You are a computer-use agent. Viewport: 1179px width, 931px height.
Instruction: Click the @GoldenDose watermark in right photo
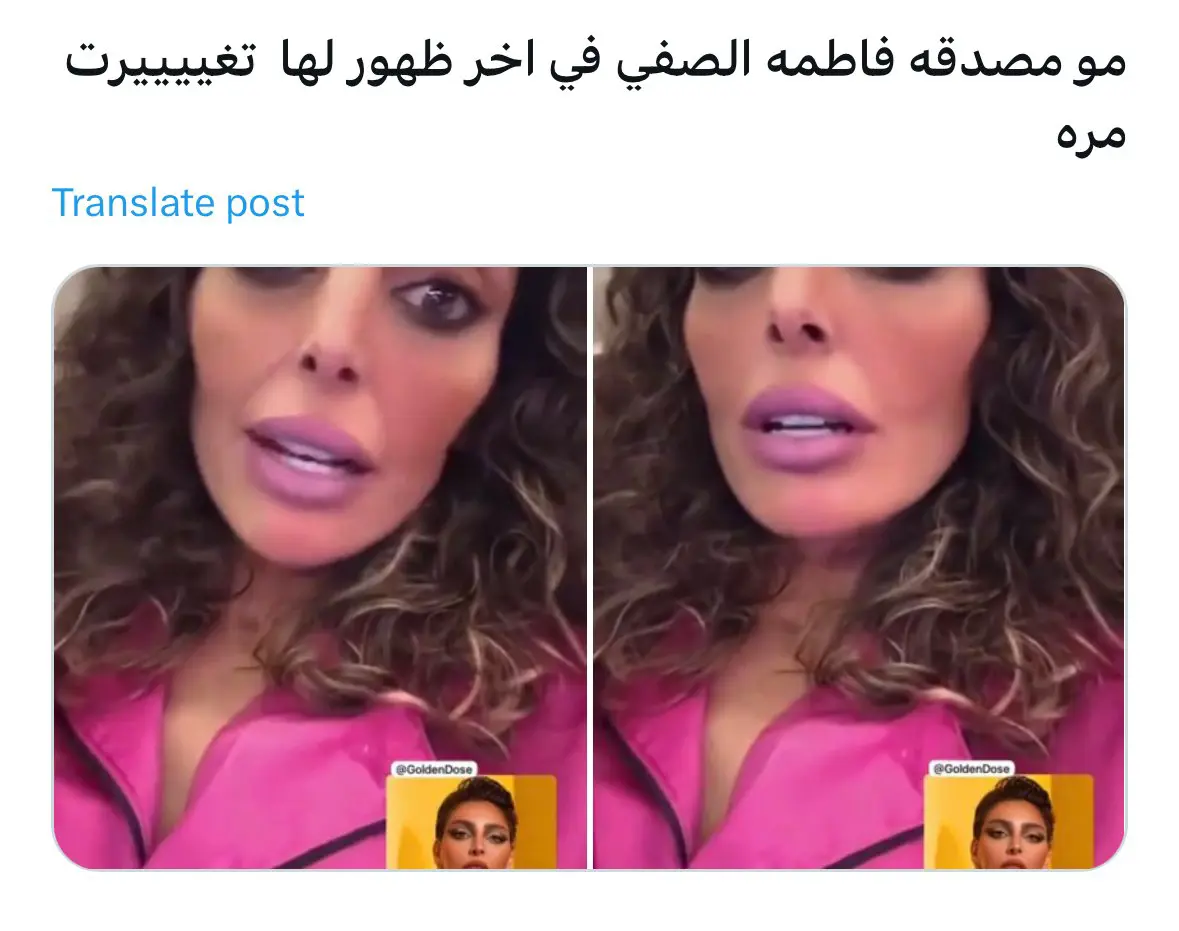(x=971, y=769)
